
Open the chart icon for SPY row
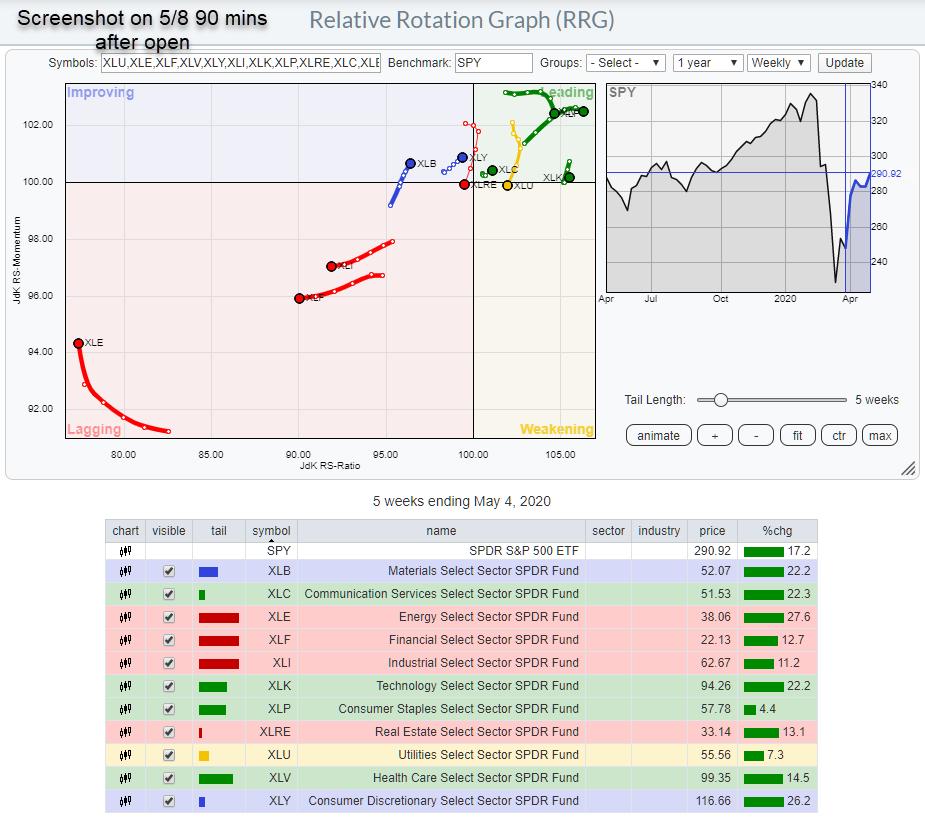pos(125,551)
